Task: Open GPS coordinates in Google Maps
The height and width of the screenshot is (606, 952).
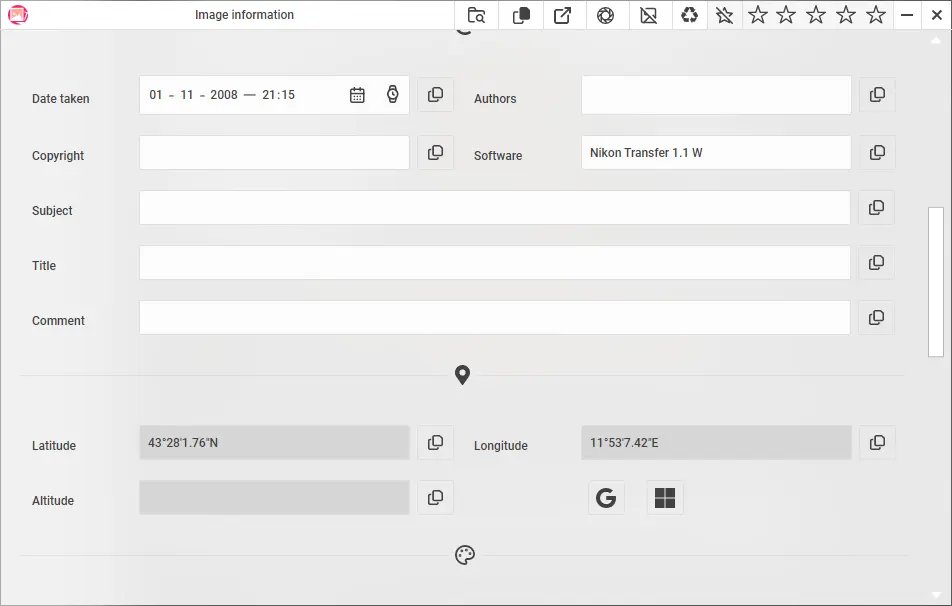Action: click(x=606, y=497)
